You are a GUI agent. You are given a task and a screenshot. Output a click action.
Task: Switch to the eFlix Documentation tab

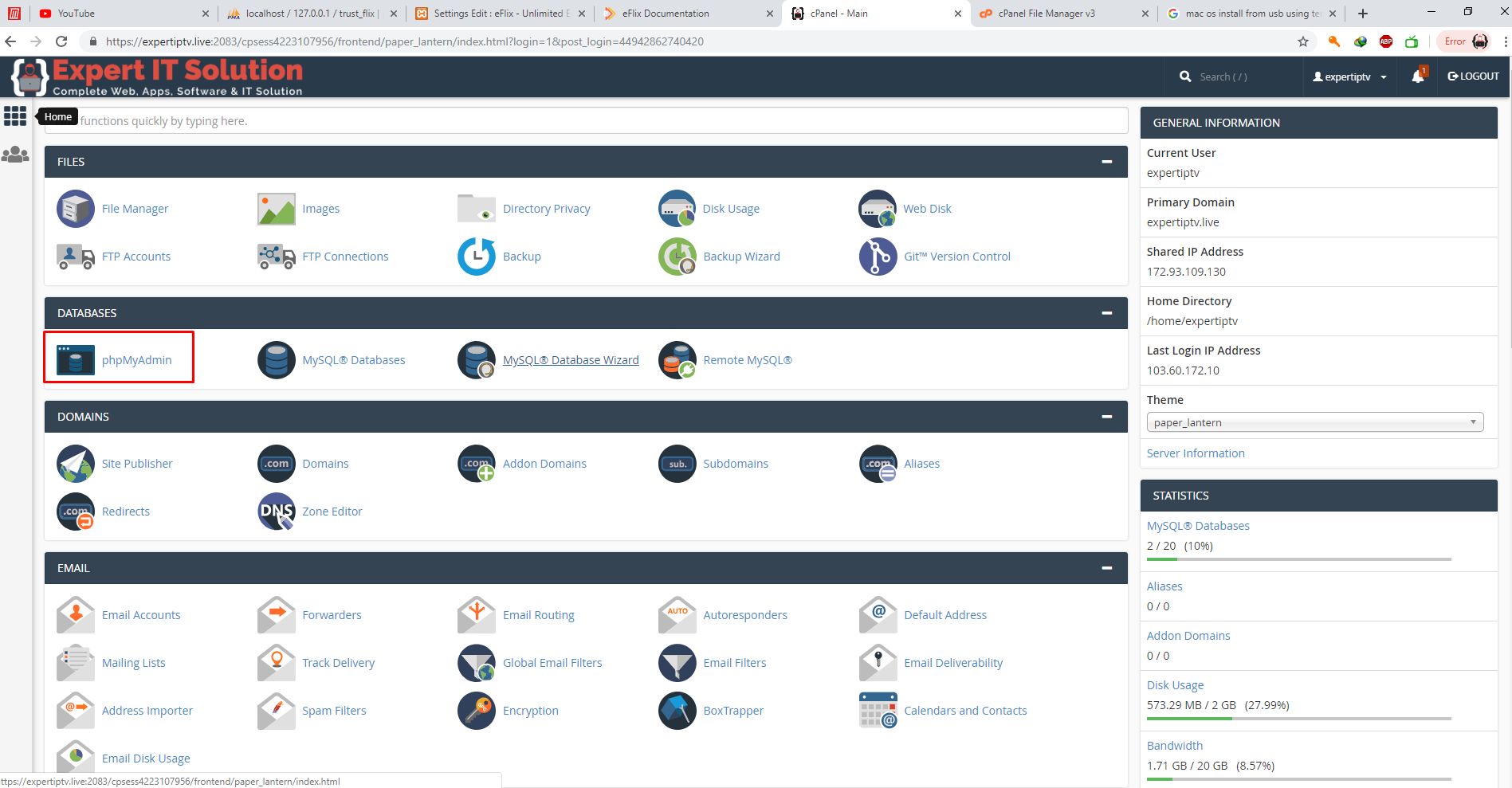pos(688,14)
